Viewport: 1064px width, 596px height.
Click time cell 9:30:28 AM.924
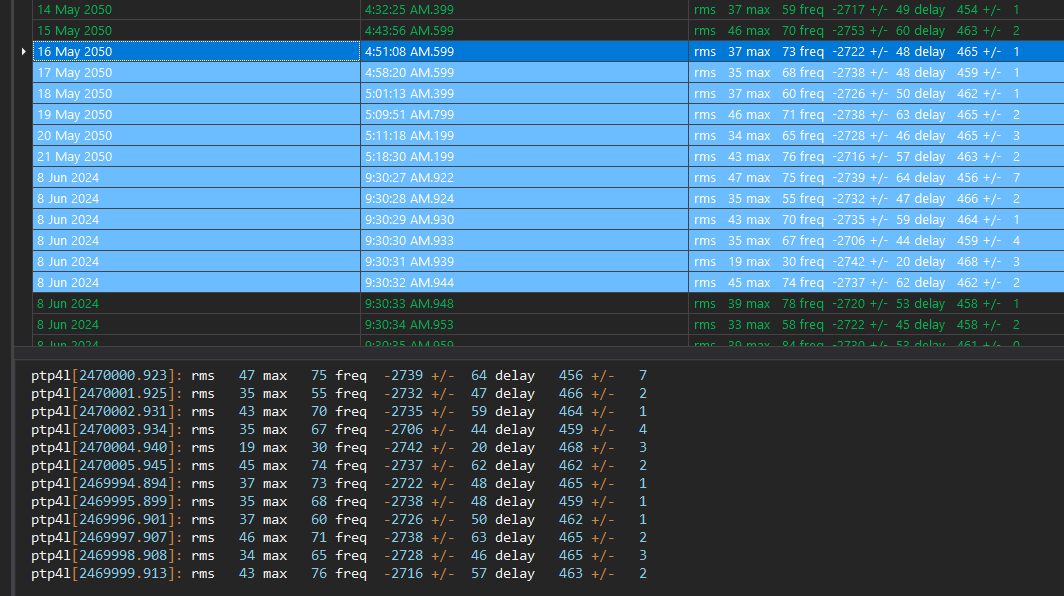(525, 199)
